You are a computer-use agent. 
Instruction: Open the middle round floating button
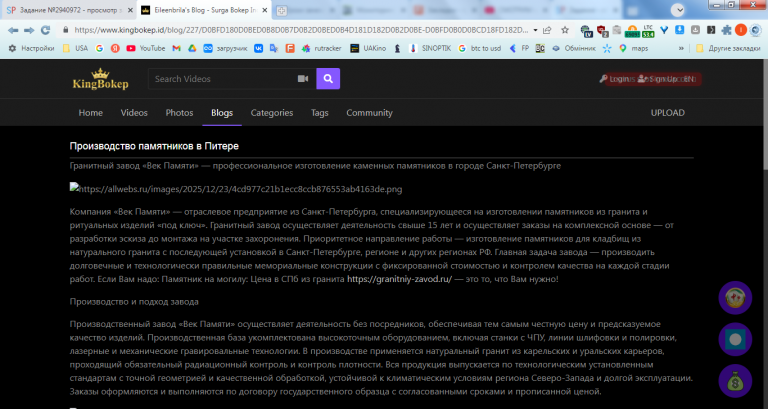coord(735,339)
